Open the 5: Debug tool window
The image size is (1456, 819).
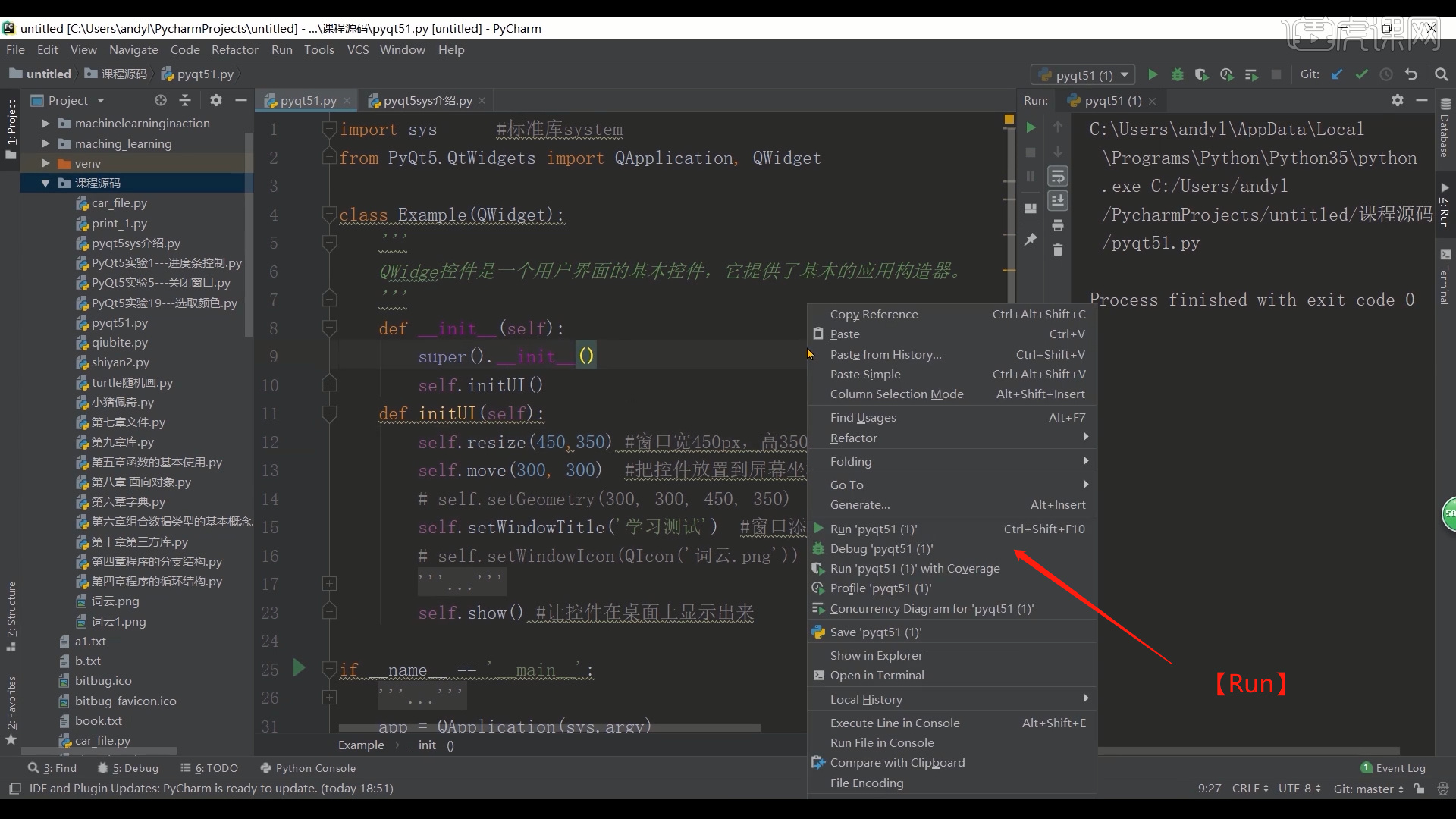(x=128, y=767)
